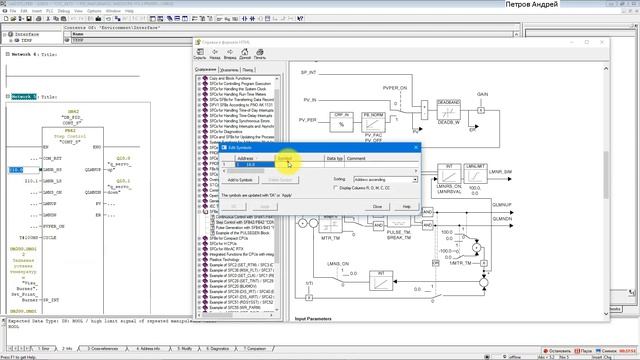Click the context help arrow-question icon
This screenshot has width=640, height=360.
point(300,19)
